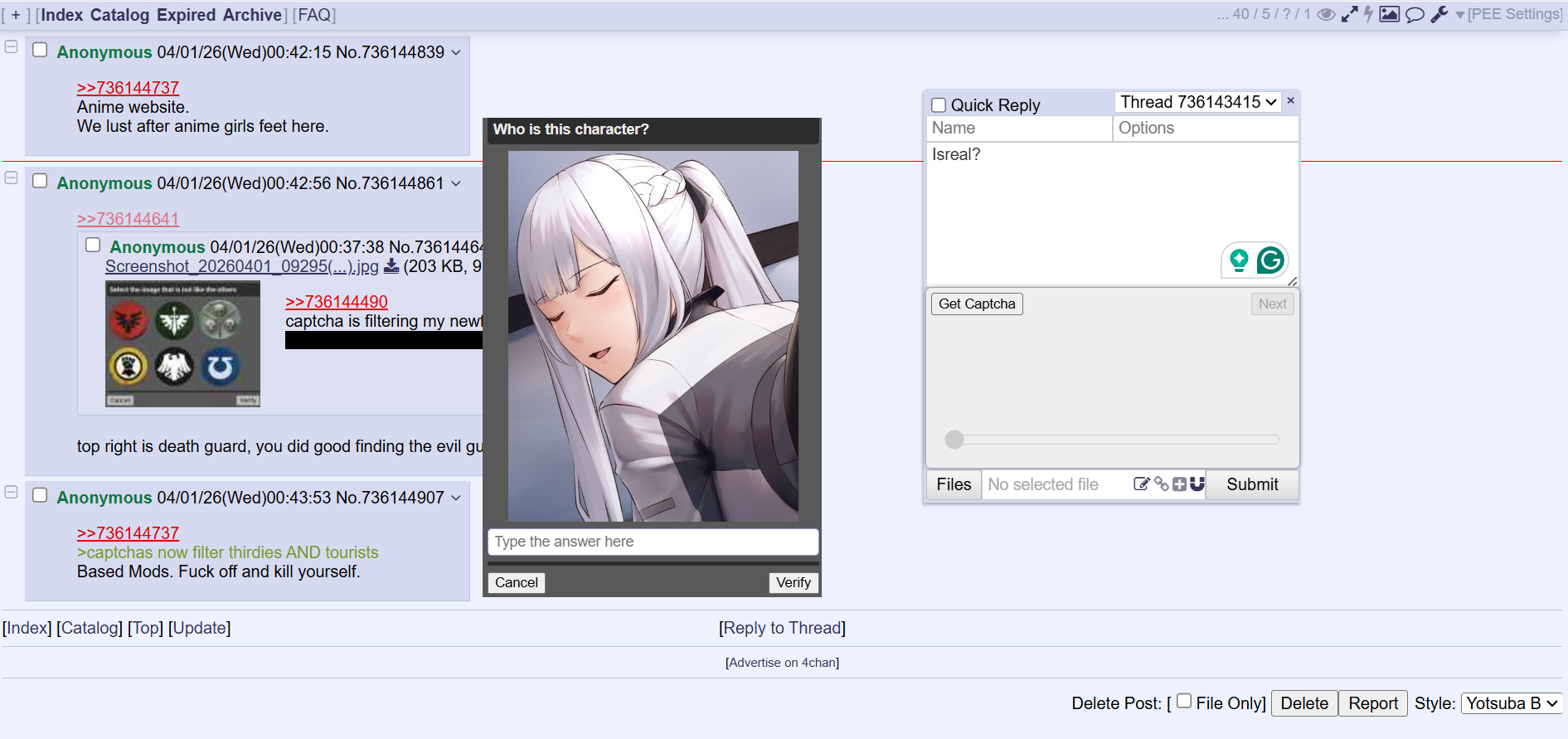Tick the checkbox of the inlined quoted post
The width and height of the screenshot is (1568, 739).
93,245
